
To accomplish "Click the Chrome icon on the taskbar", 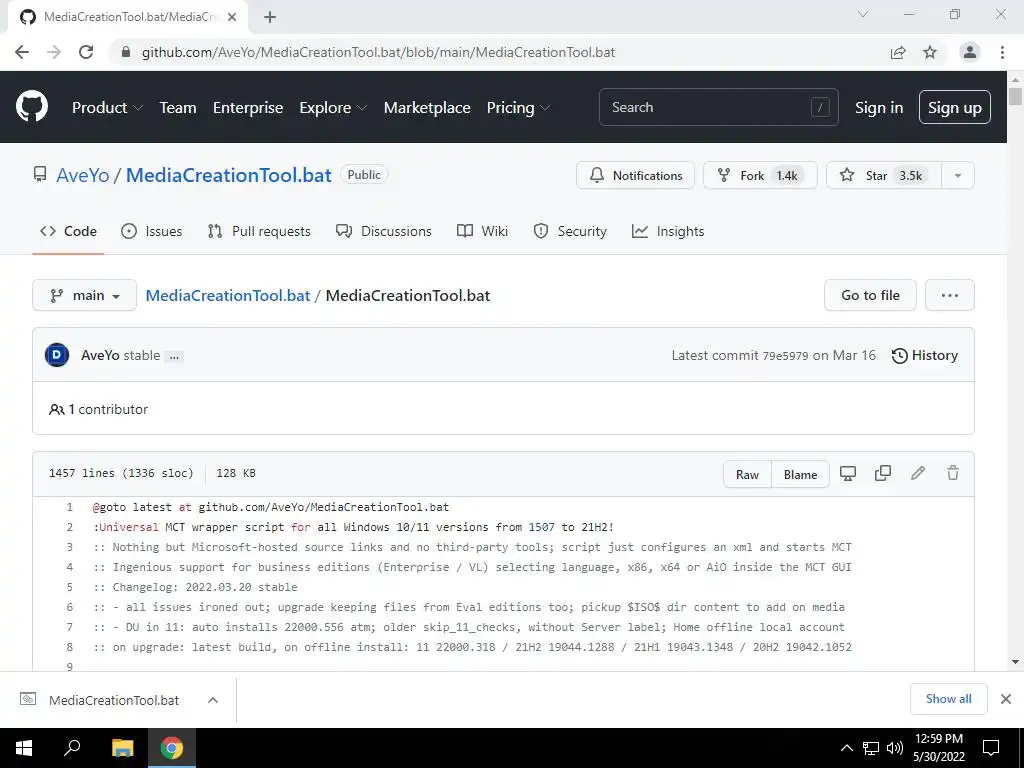I will point(172,748).
